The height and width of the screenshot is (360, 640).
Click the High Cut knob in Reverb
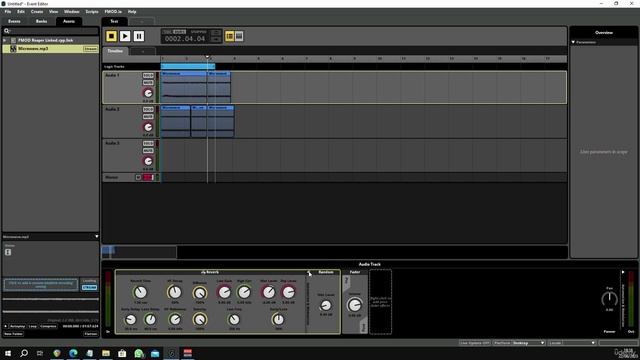point(244,292)
